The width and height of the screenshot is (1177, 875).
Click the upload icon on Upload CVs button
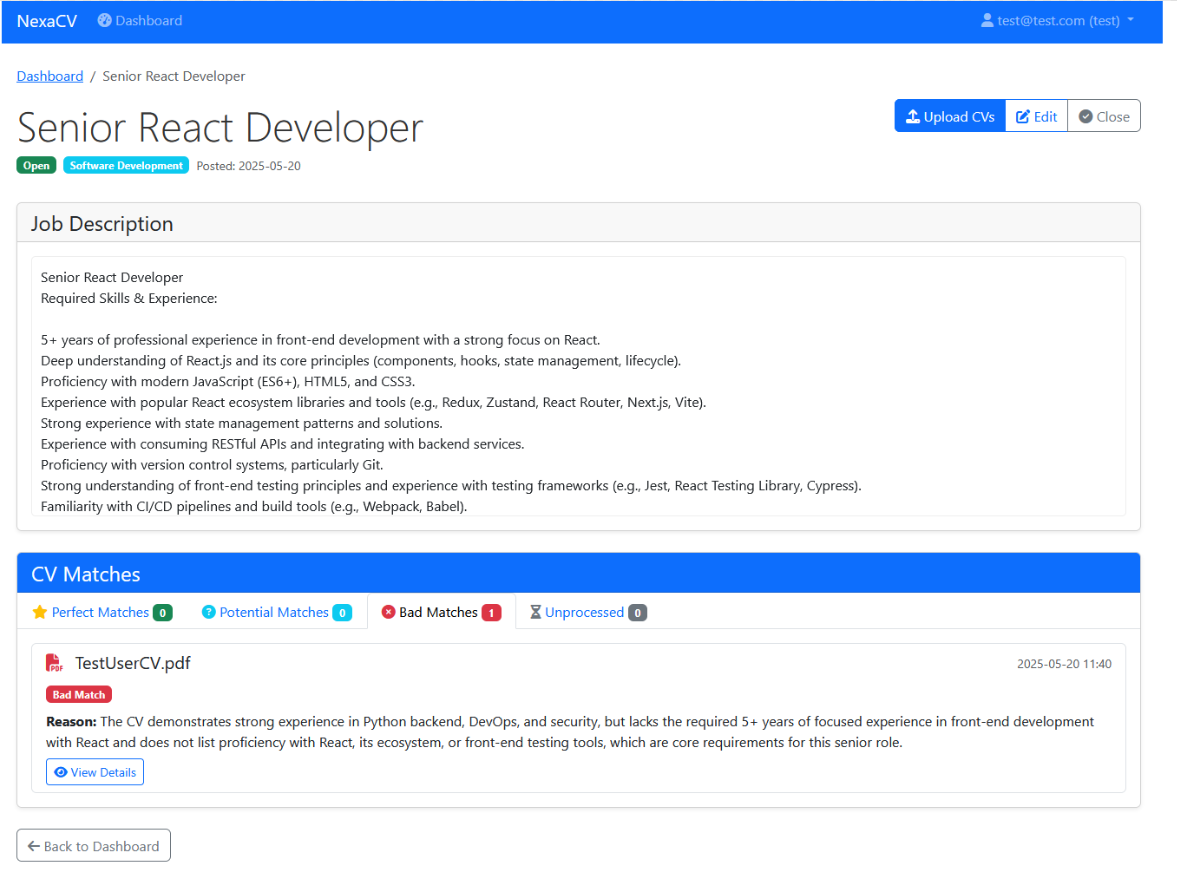click(x=915, y=115)
